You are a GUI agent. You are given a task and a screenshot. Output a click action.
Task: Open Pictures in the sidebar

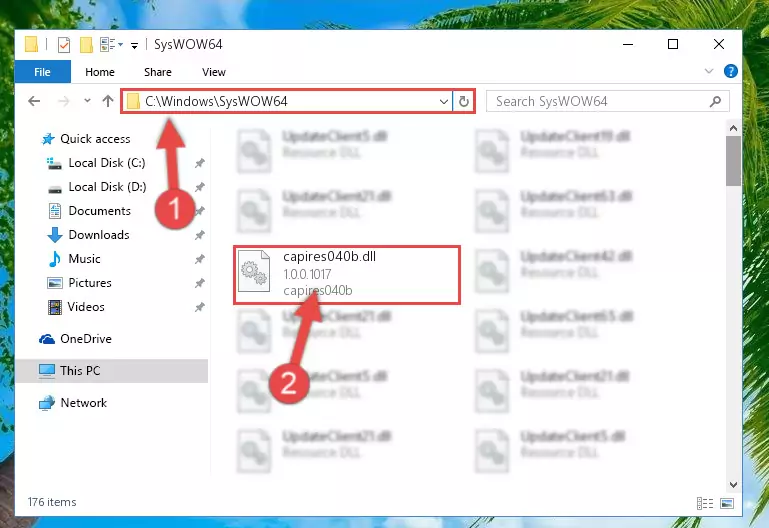[x=79, y=283]
